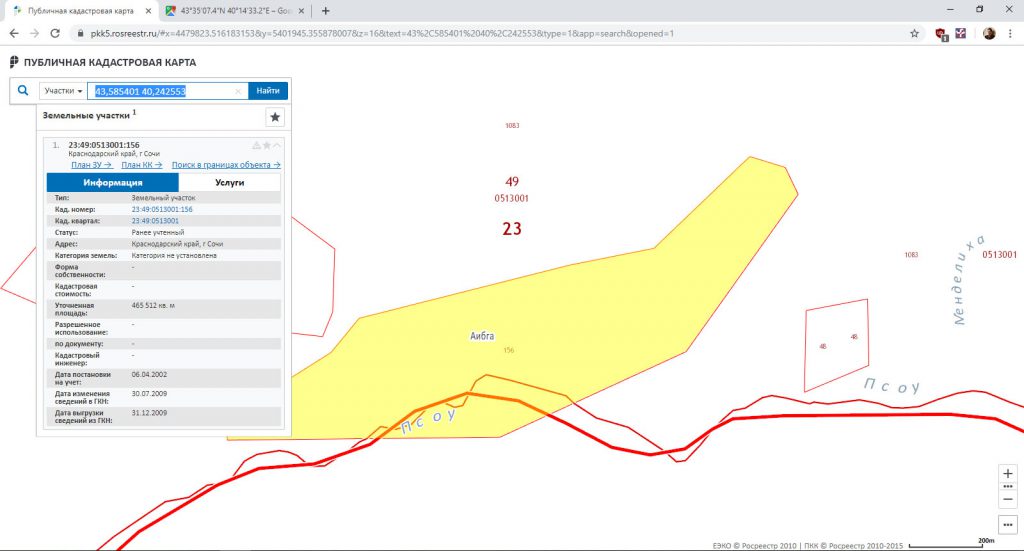Zoom in the map with plus button

[1008, 473]
